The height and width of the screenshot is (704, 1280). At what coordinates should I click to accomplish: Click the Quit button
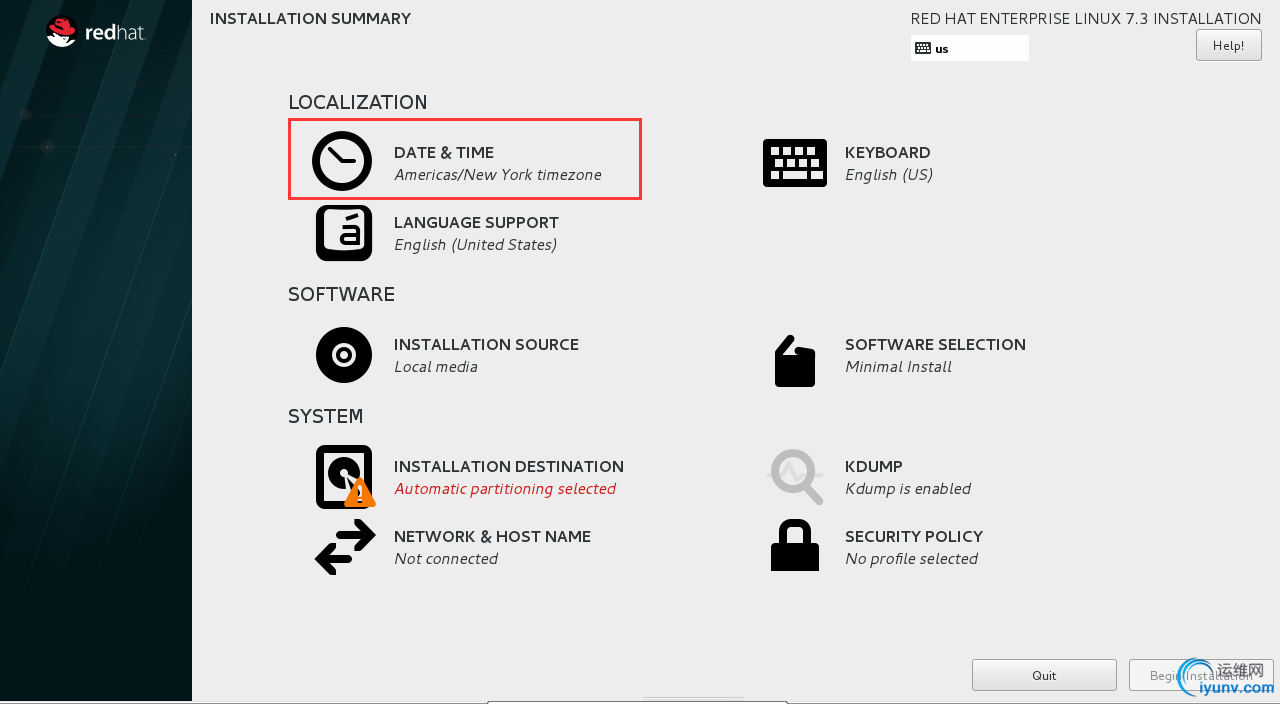[1044, 675]
